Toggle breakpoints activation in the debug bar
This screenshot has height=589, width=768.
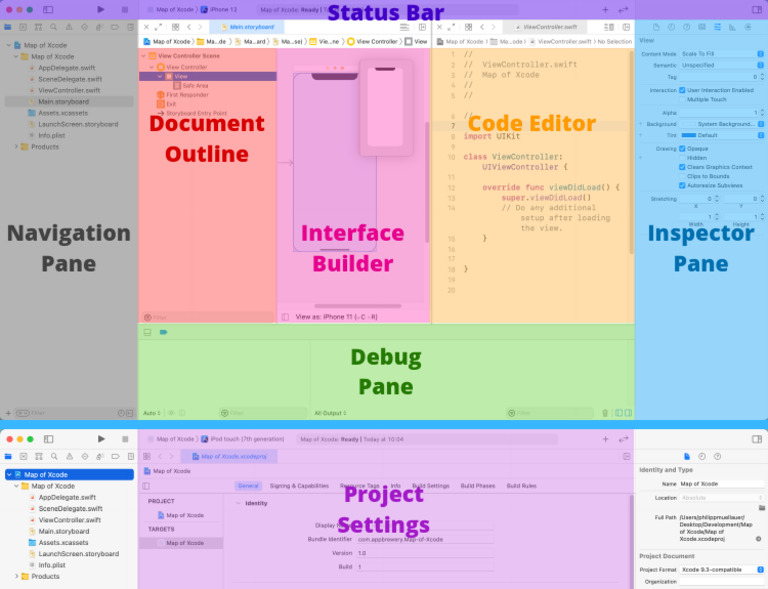pos(163,332)
